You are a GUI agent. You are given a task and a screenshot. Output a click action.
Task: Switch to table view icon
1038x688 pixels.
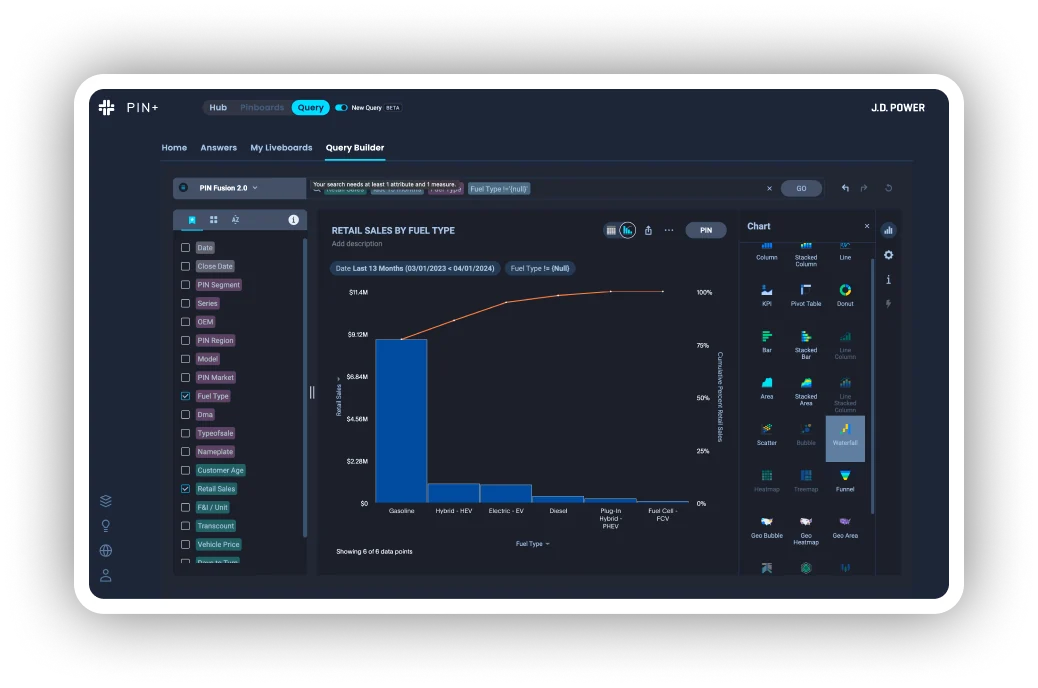pyautogui.click(x=611, y=230)
